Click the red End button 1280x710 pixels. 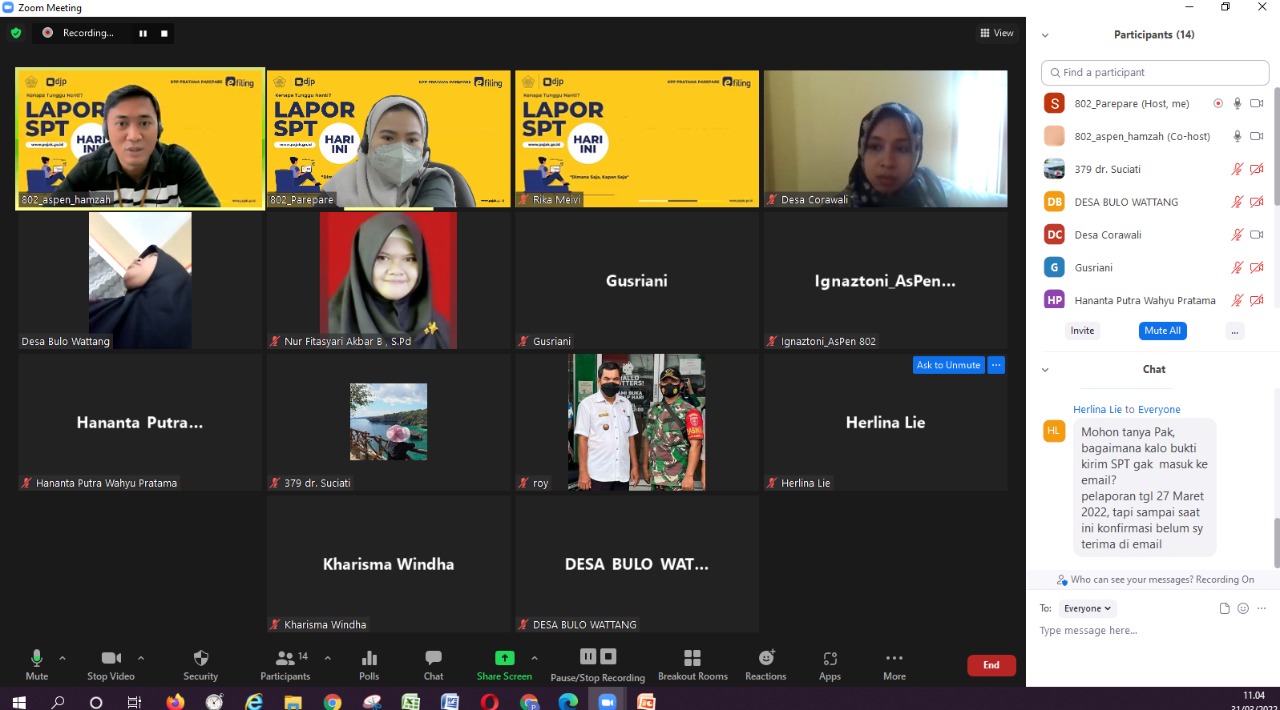click(991, 665)
